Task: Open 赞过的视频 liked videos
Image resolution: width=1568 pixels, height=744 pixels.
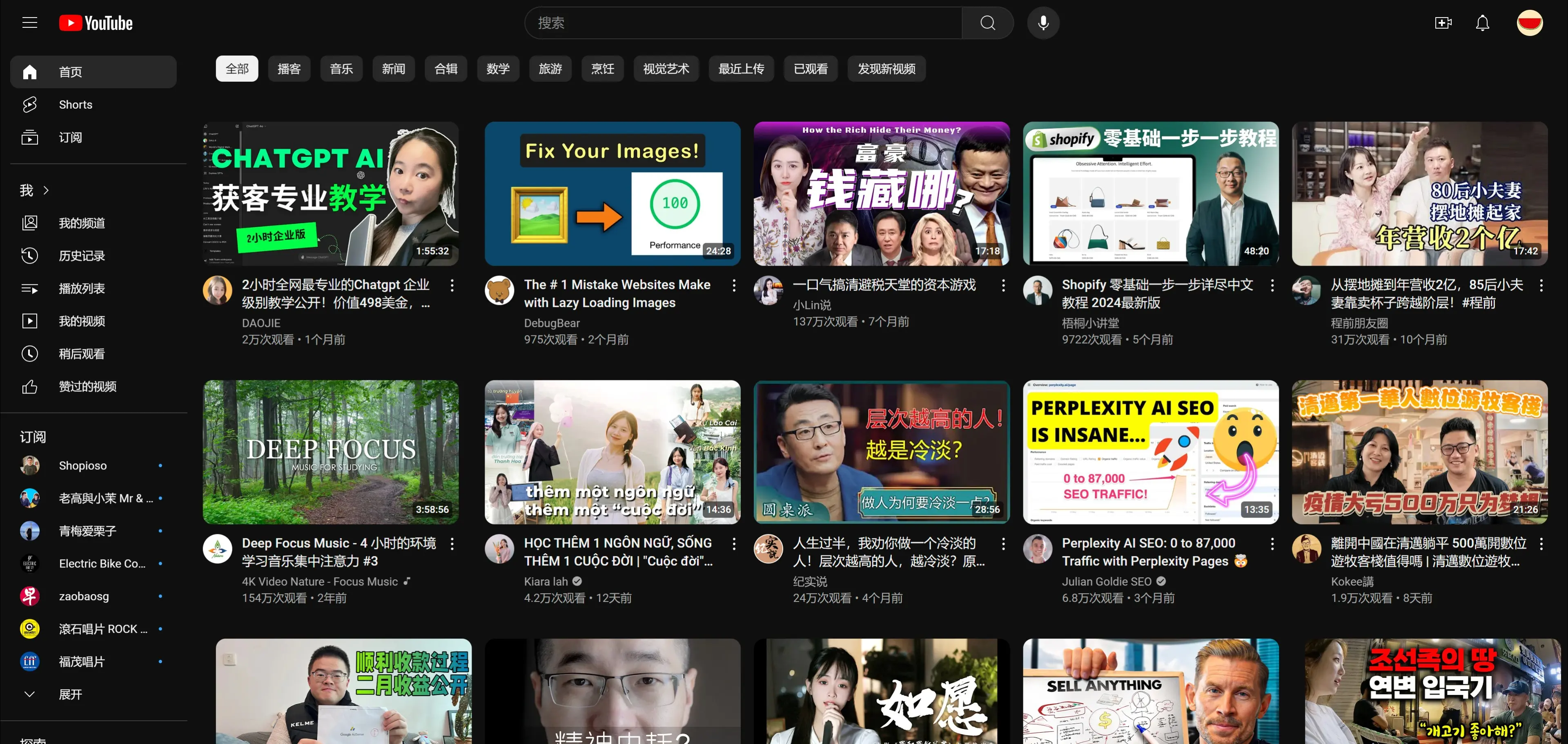Action: [x=93, y=387]
